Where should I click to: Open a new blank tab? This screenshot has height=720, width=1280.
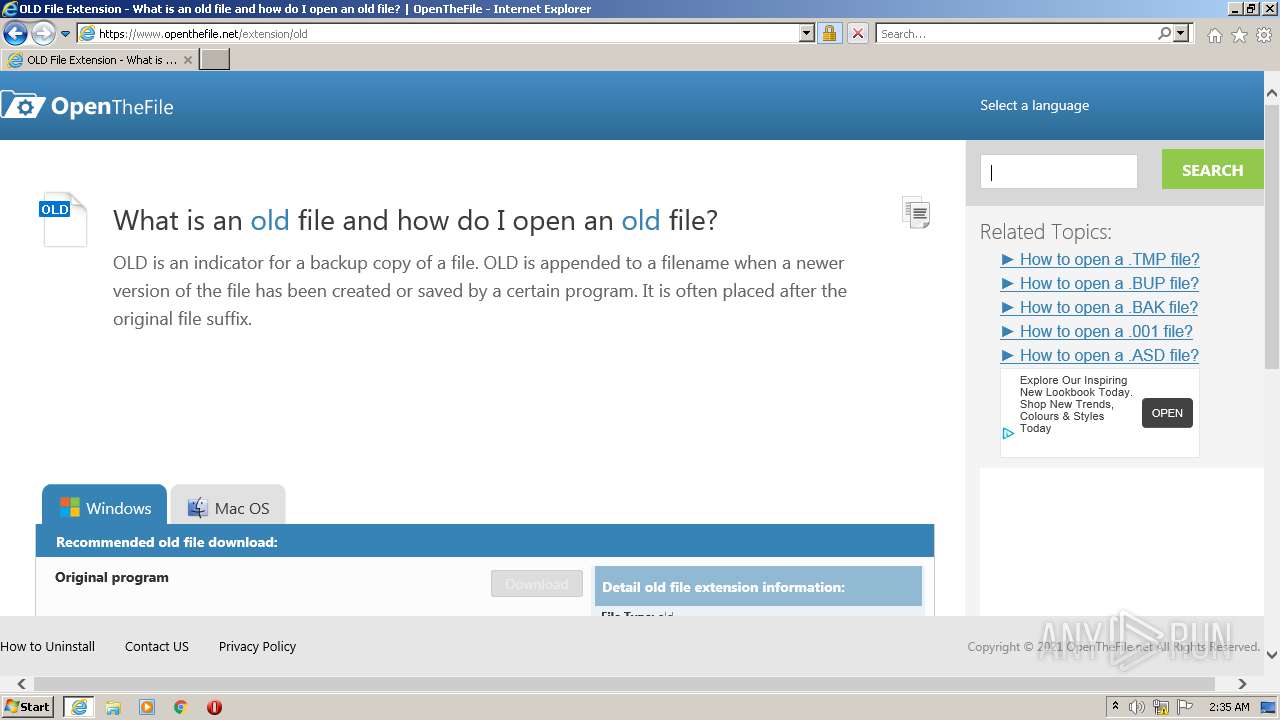(215, 60)
